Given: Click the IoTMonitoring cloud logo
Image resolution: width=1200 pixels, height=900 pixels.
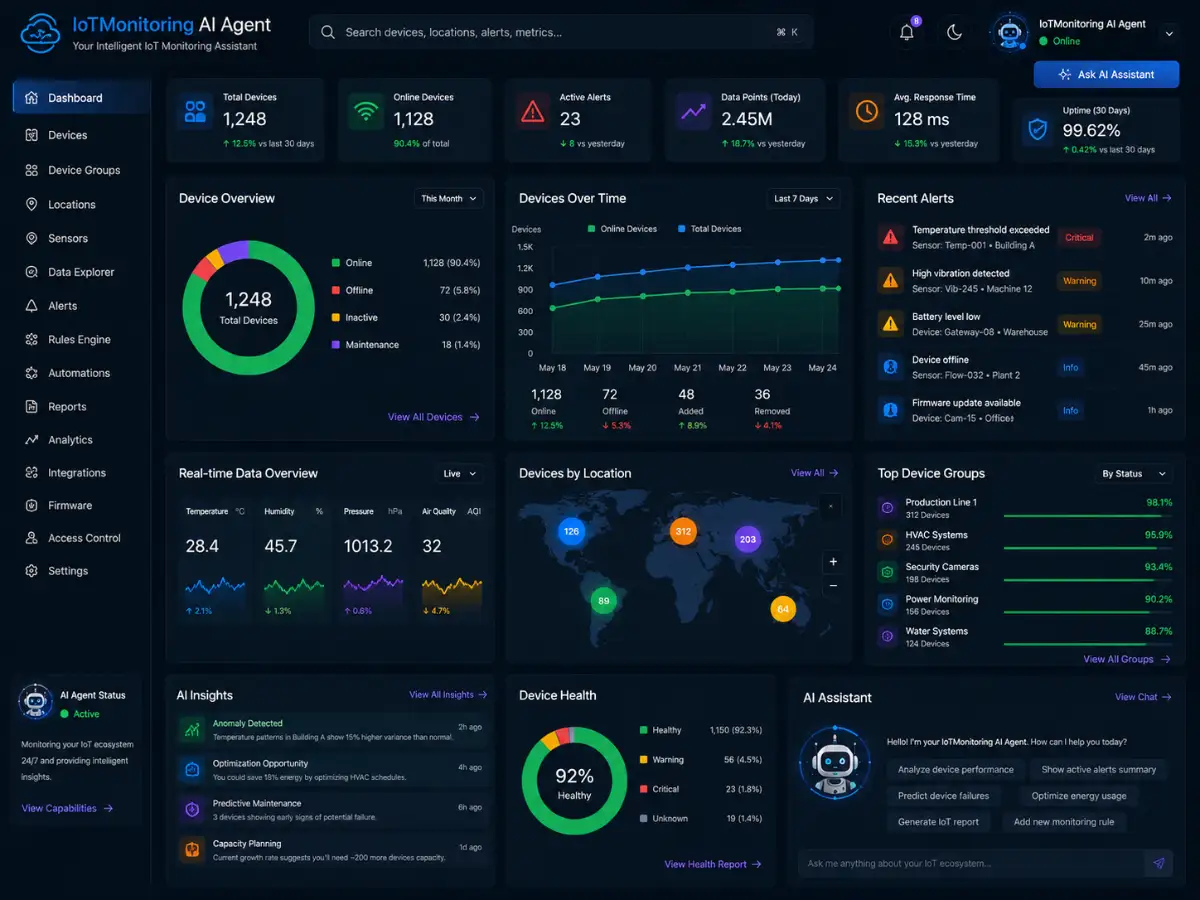Looking at the screenshot, I should coord(40,32).
